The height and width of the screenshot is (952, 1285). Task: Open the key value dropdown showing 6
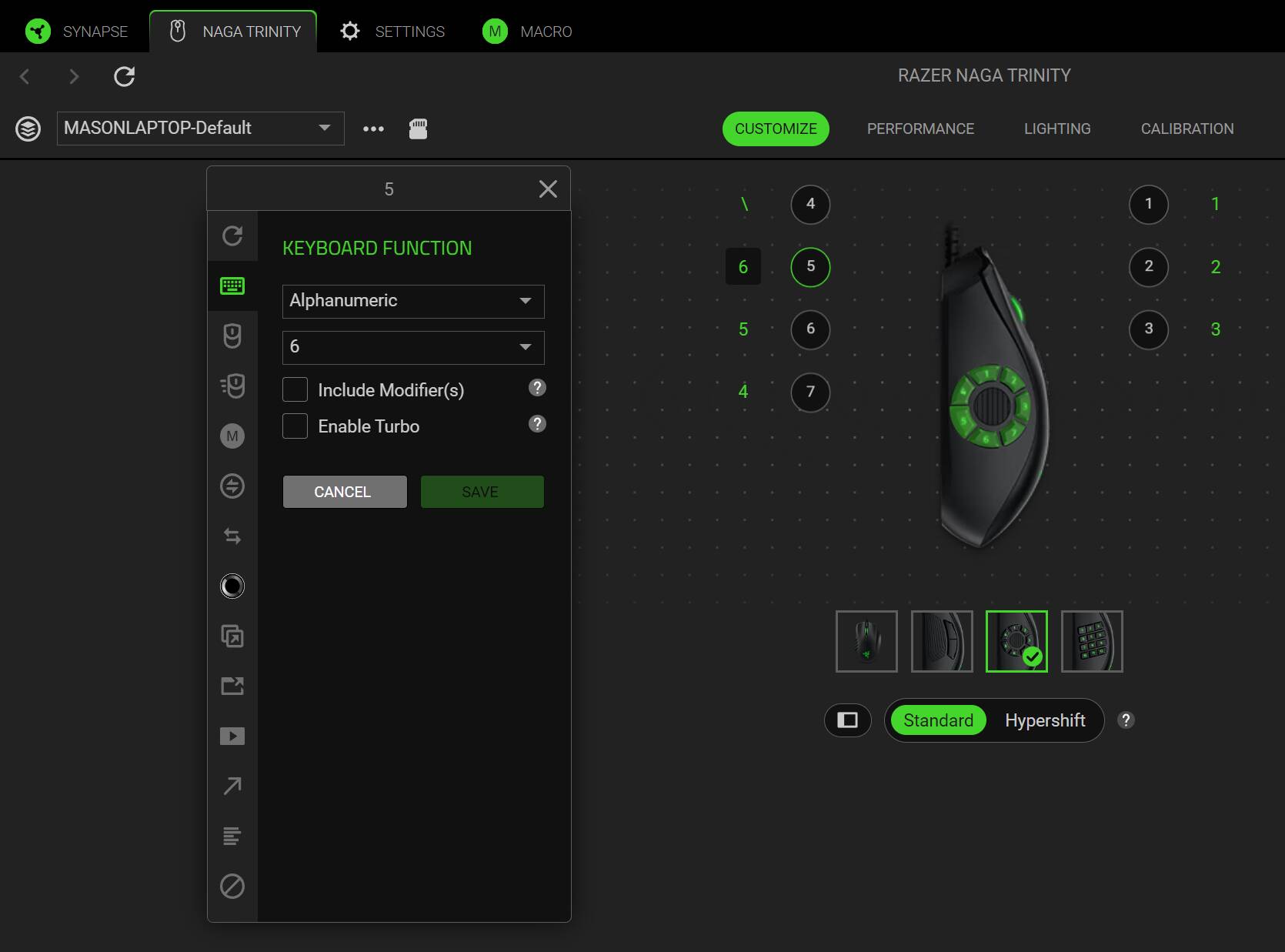pos(413,347)
